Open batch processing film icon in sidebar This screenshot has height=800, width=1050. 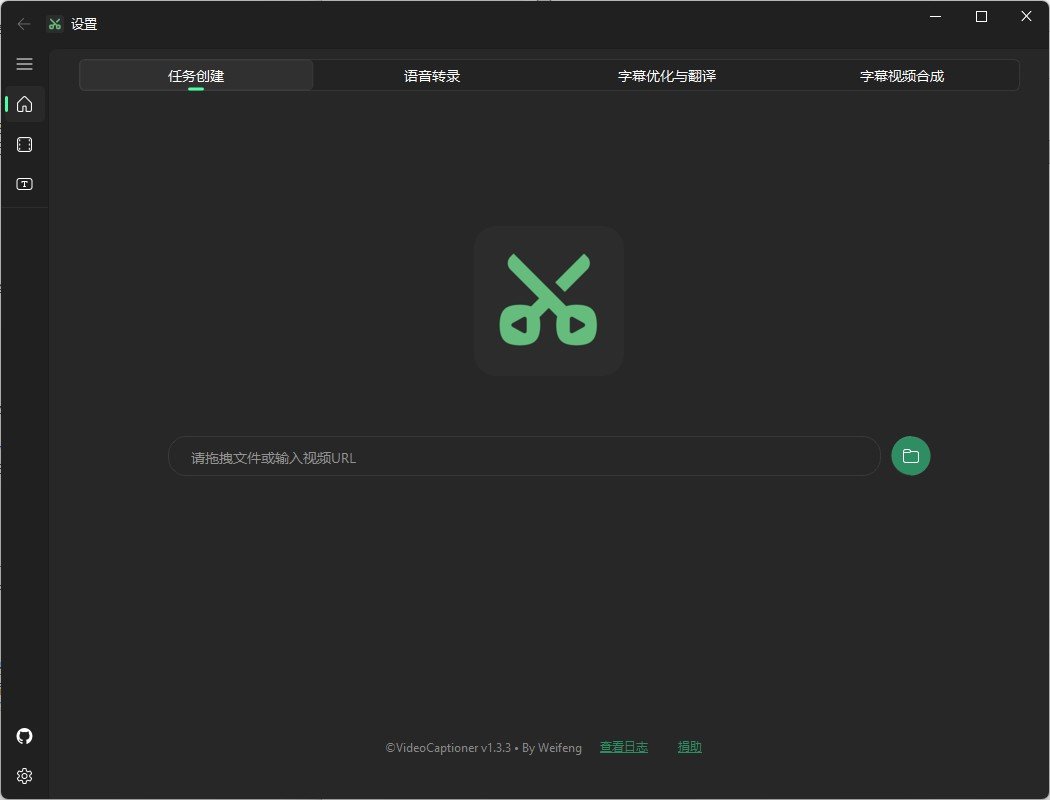point(25,145)
